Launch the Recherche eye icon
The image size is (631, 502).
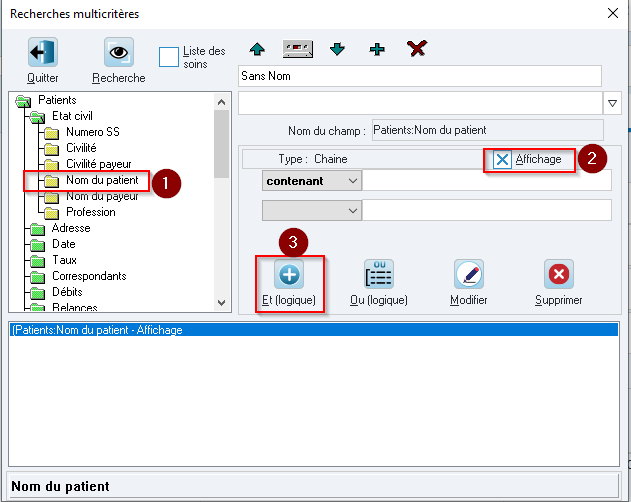tap(119, 52)
